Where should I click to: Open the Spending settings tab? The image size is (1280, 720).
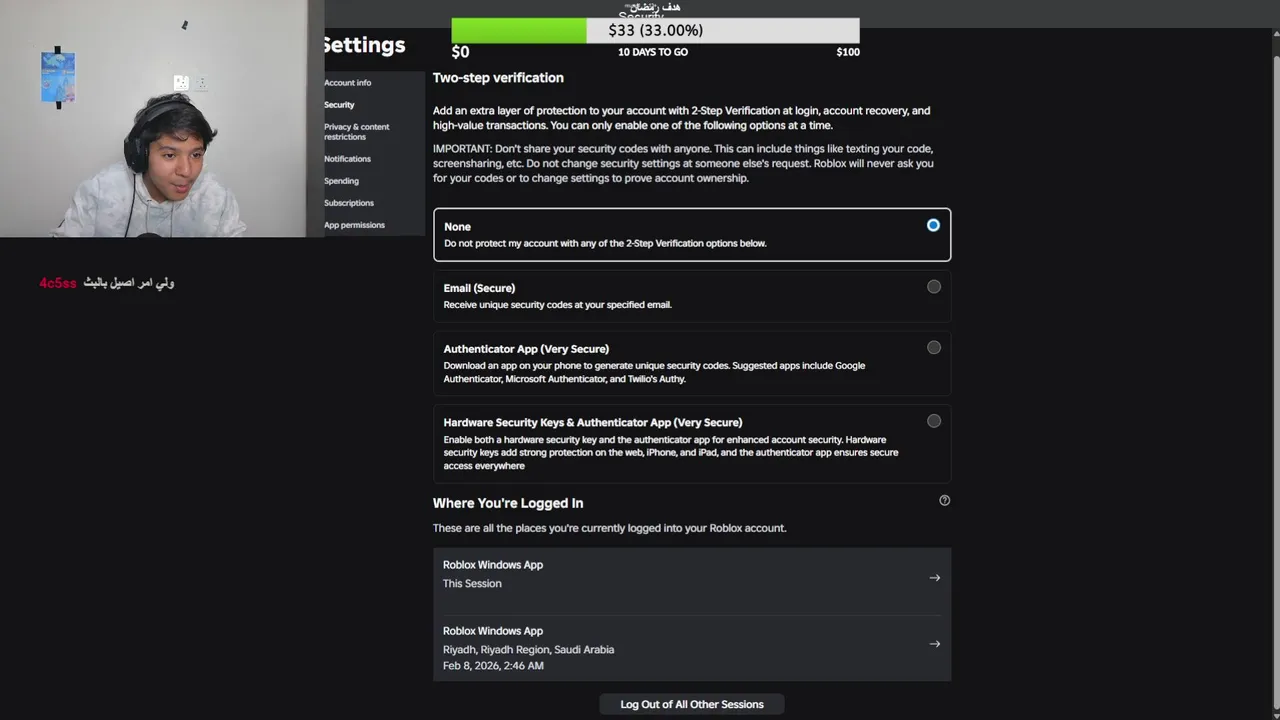[x=341, y=181]
